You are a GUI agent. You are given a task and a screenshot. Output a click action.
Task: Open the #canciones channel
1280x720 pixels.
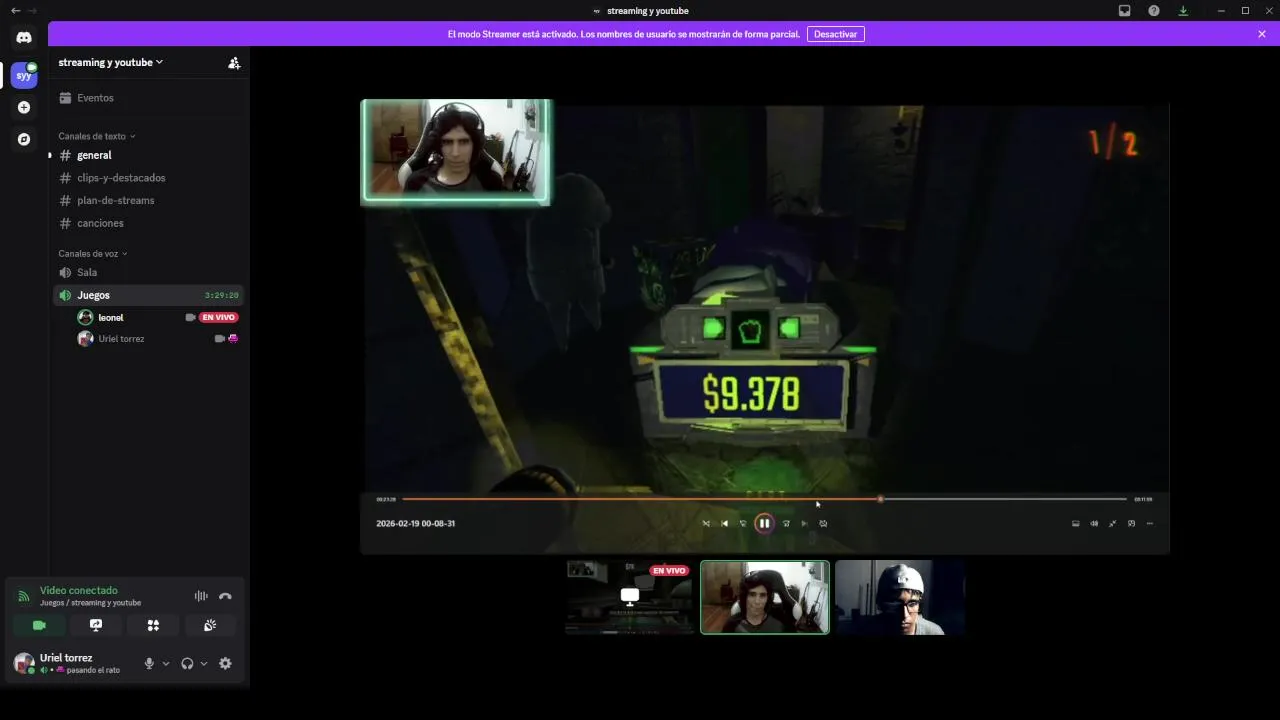point(149,223)
